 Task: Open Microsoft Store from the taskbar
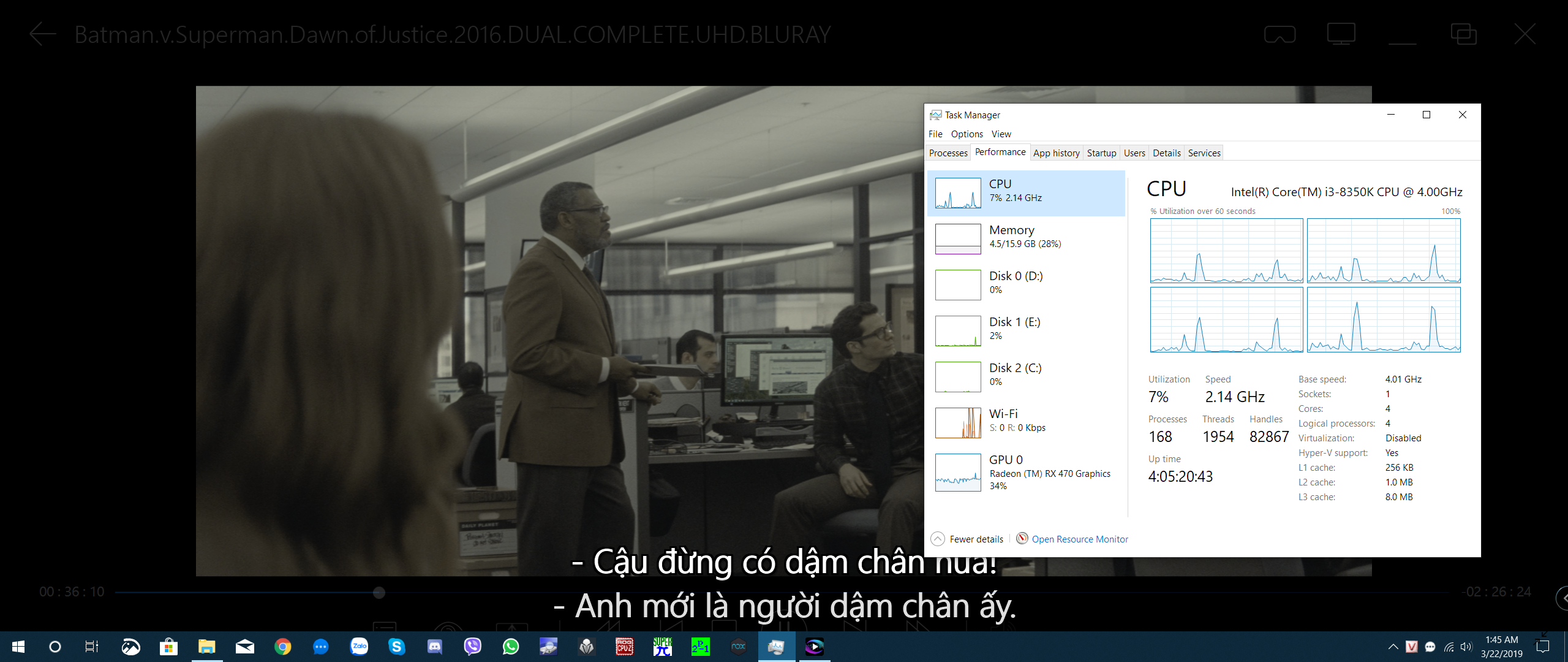[x=168, y=647]
